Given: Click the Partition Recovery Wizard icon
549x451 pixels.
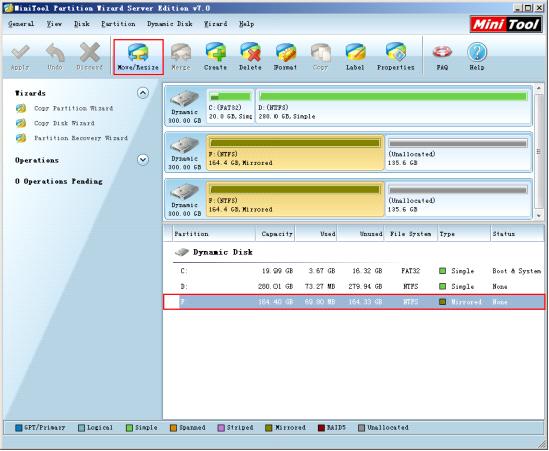Looking at the screenshot, I should click(21, 138).
